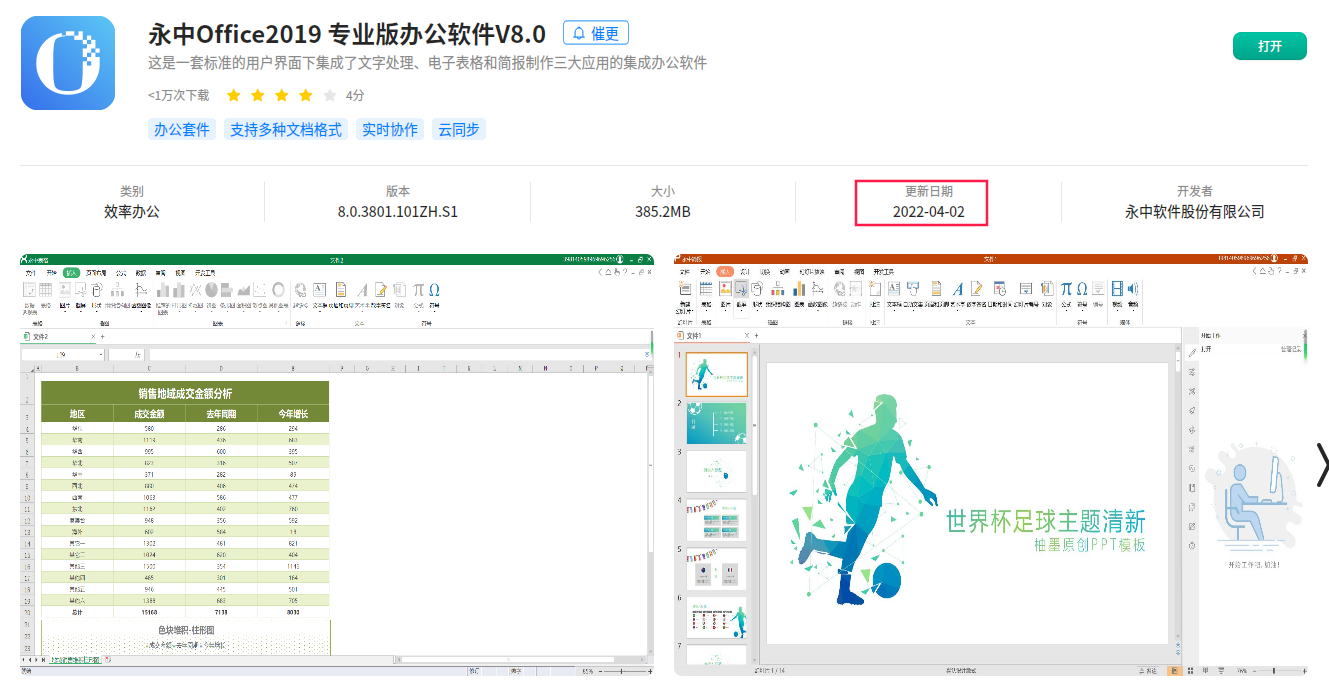Click 销售地域成交金额分析 table header in spreadsheet screenshot
The height and width of the screenshot is (682, 1329).
pyautogui.click(x=185, y=393)
